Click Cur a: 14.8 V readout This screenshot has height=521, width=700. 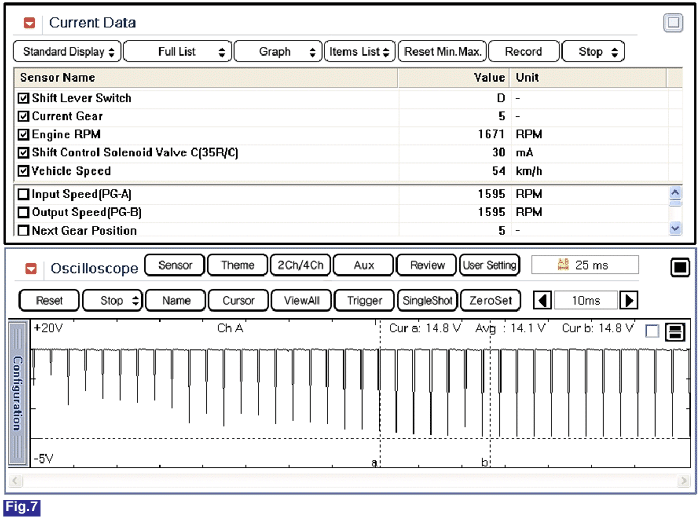425,328
